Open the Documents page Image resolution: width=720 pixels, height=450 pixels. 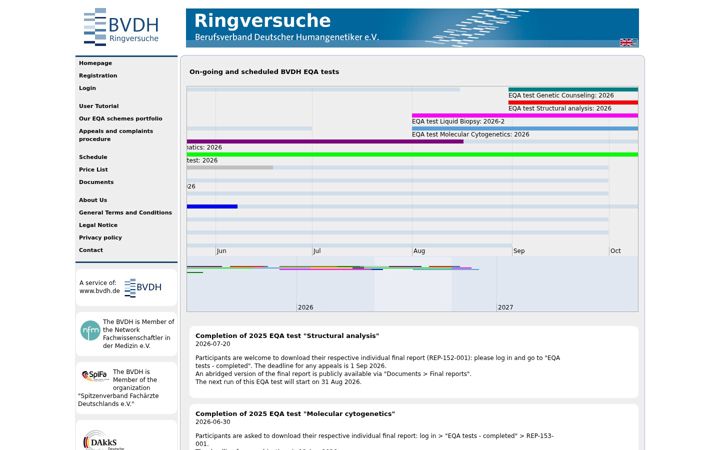click(96, 182)
